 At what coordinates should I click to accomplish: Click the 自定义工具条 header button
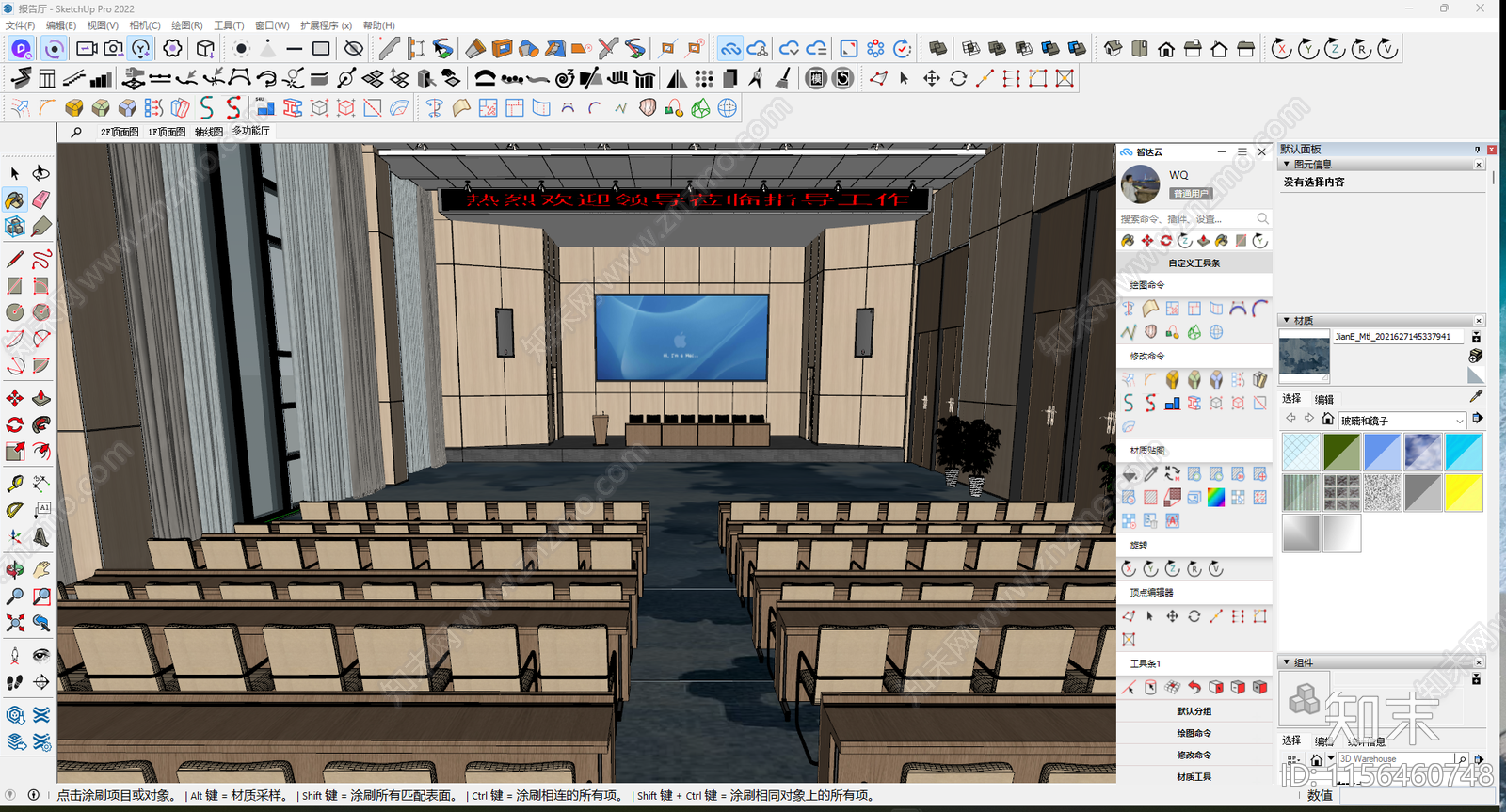[1194, 263]
